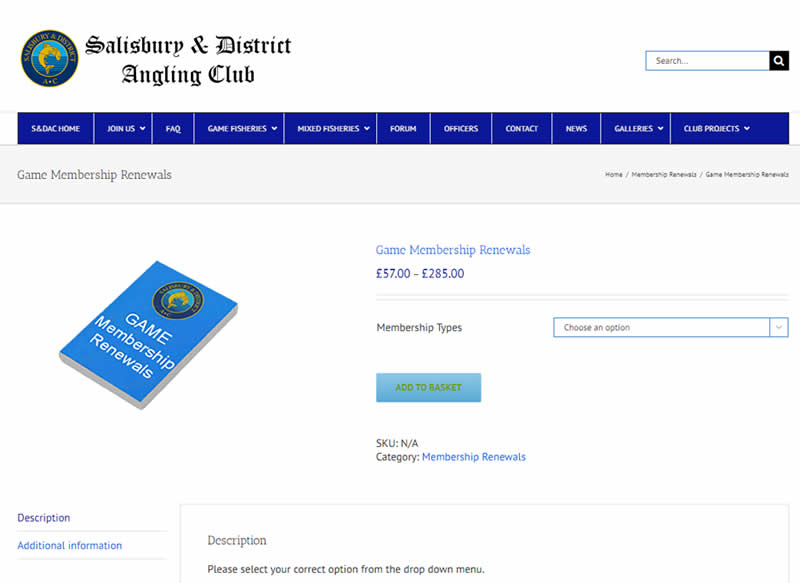Click the GAME Membership Renewals product image
Screen dimensions: 800x583
click(x=148, y=335)
